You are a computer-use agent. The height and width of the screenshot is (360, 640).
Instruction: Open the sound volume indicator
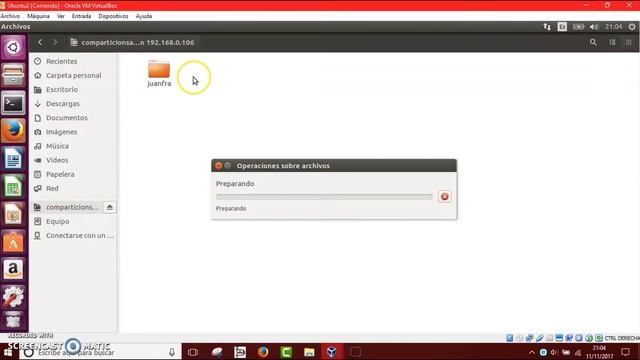pyautogui.click(x=594, y=27)
